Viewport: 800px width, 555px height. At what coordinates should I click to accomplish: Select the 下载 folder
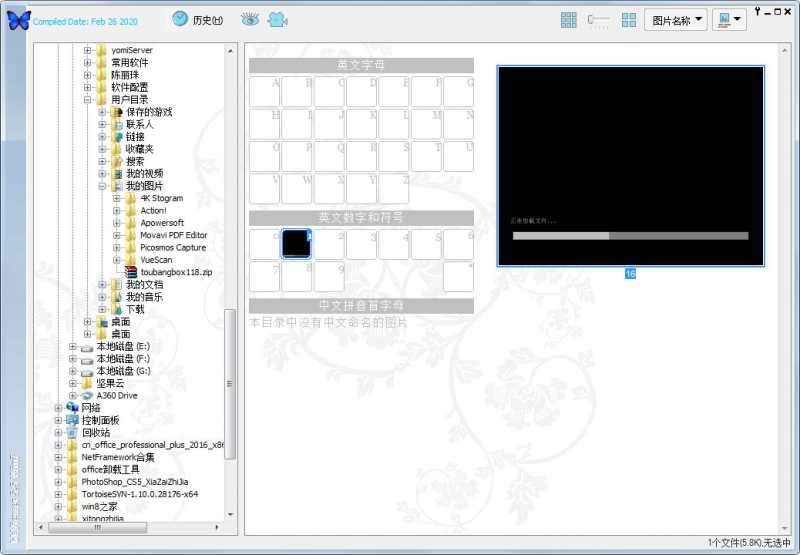(135, 309)
